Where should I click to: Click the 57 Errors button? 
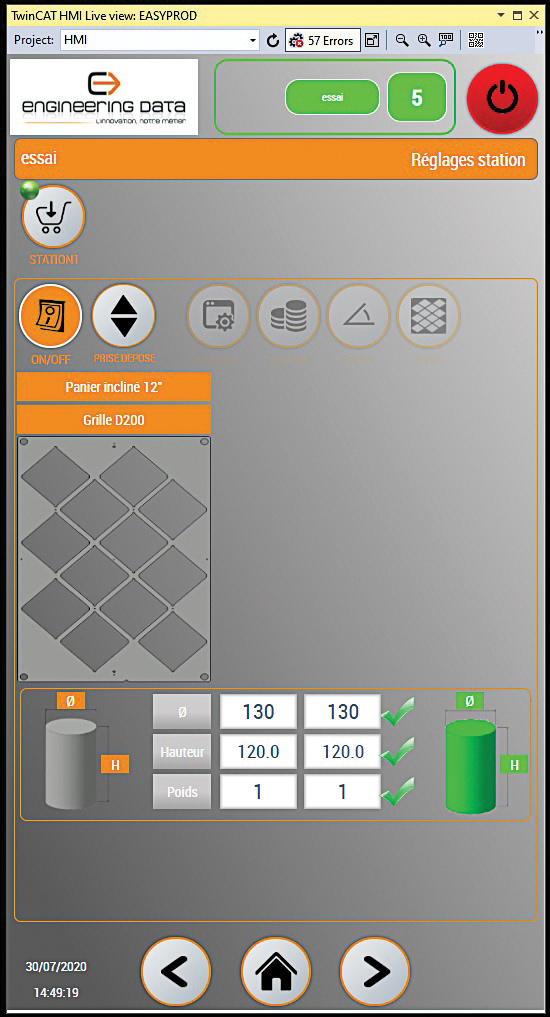323,40
